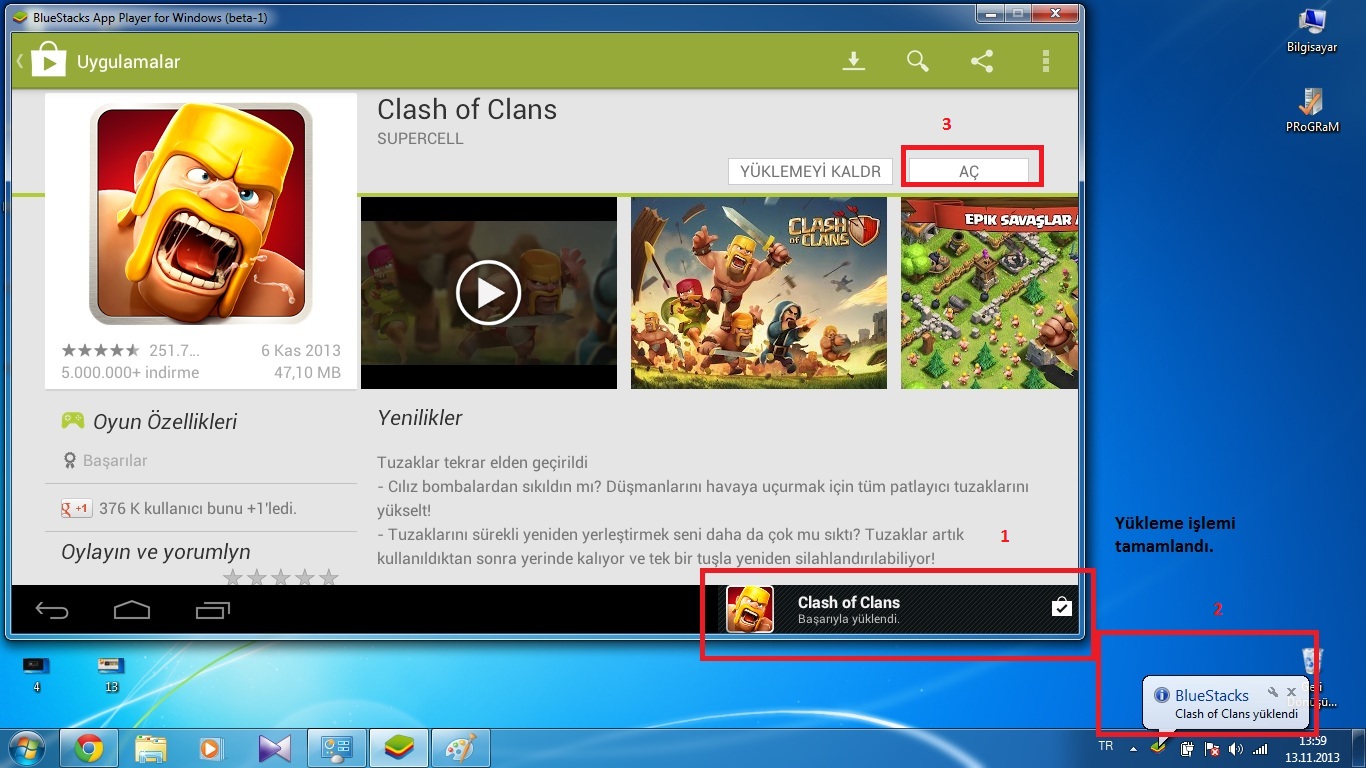Open Windows Media Player from taskbar

(212, 748)
